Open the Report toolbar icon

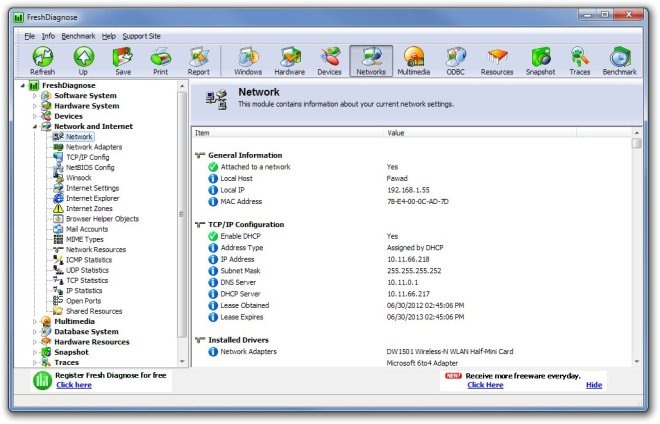pos(199,61)
